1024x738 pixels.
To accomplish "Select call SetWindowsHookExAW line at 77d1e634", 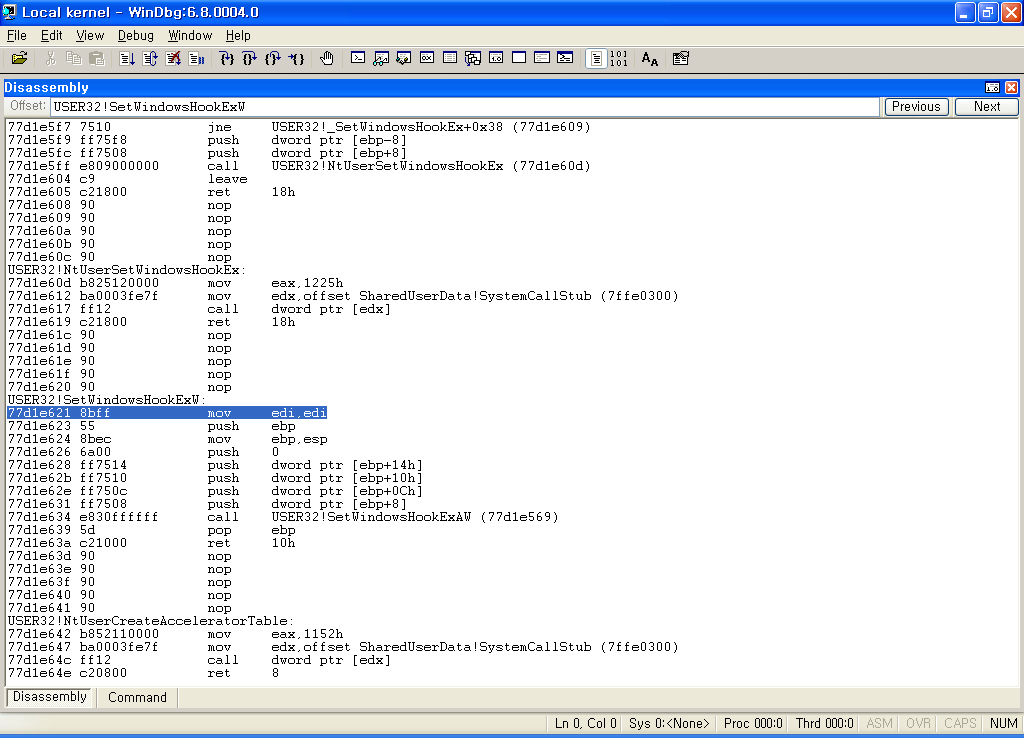I will point(283,517).
